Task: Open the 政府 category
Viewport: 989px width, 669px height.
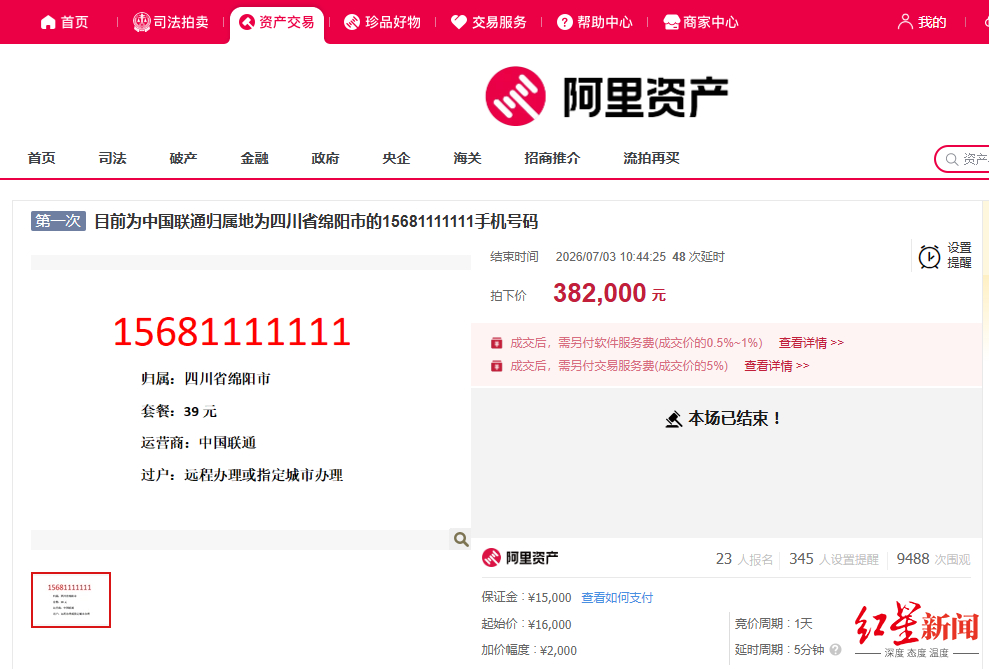Action: 325,158
